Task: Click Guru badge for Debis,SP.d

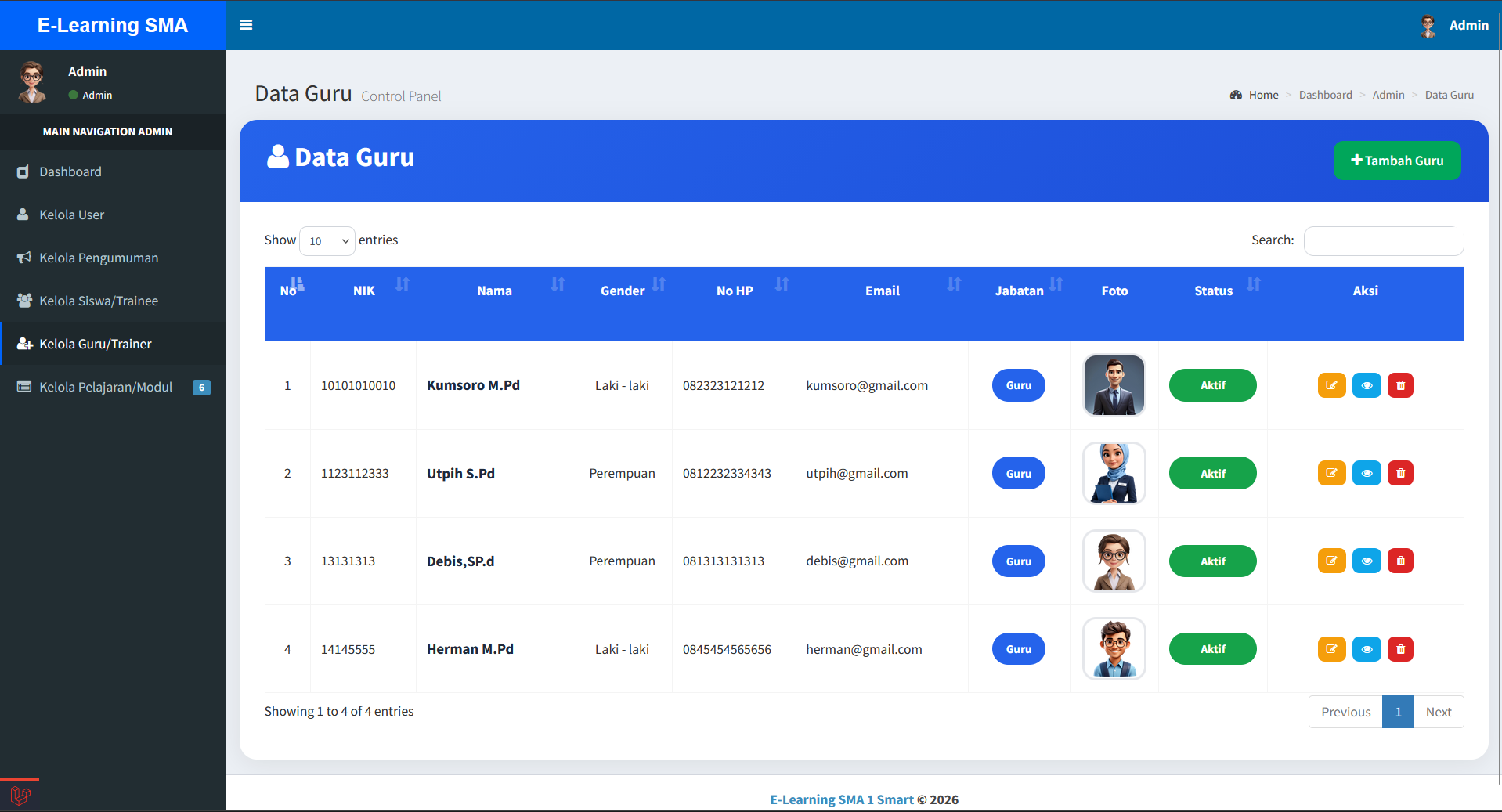Action: pos(1018,561)
